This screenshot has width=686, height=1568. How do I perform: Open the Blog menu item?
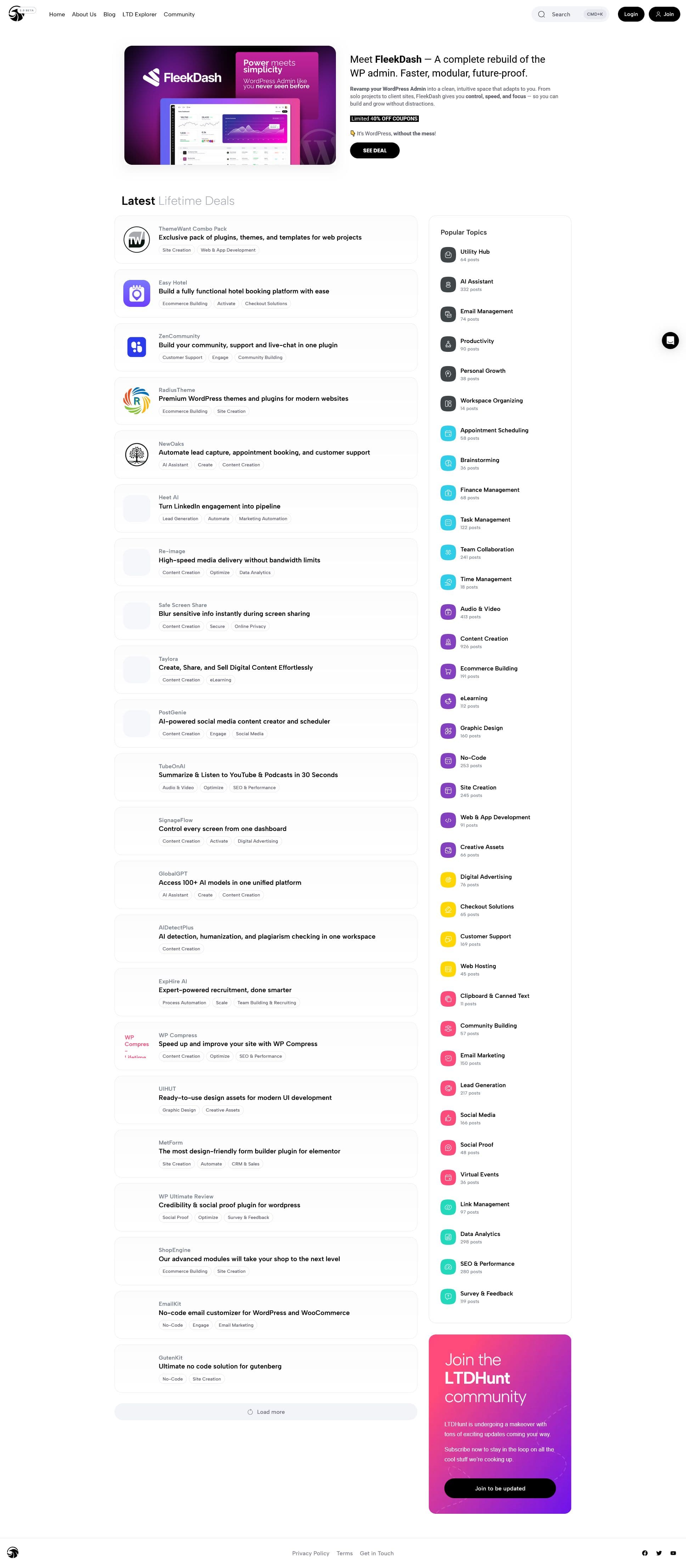(109, 15)
